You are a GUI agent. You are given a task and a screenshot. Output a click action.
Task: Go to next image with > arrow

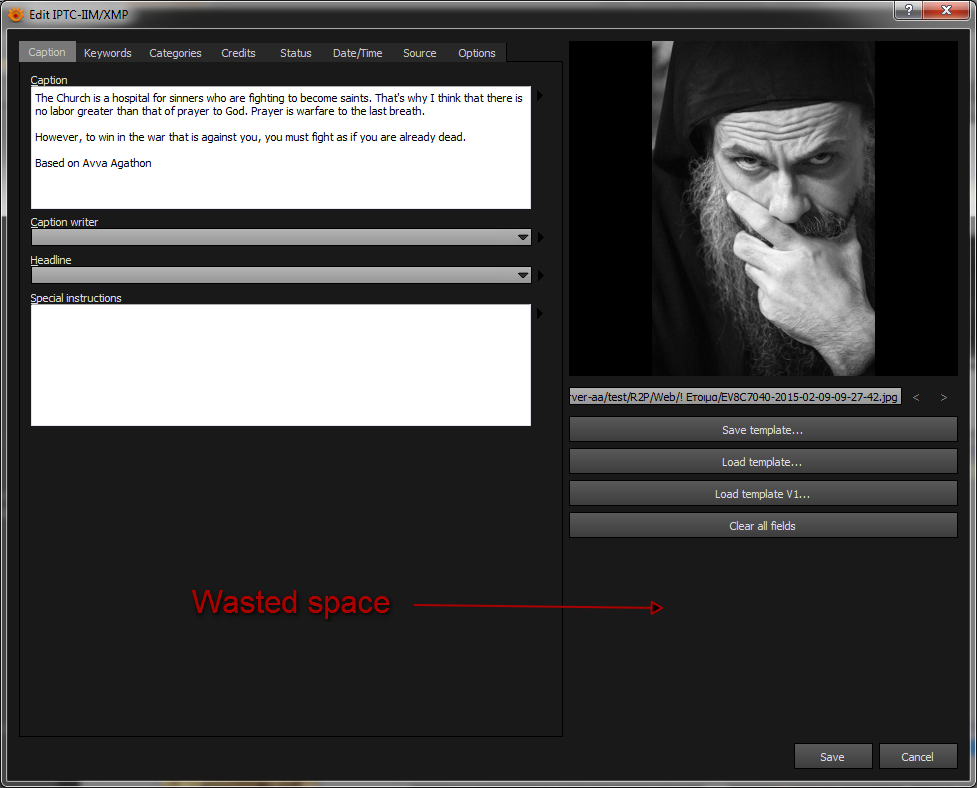click(x=944, y=397)
